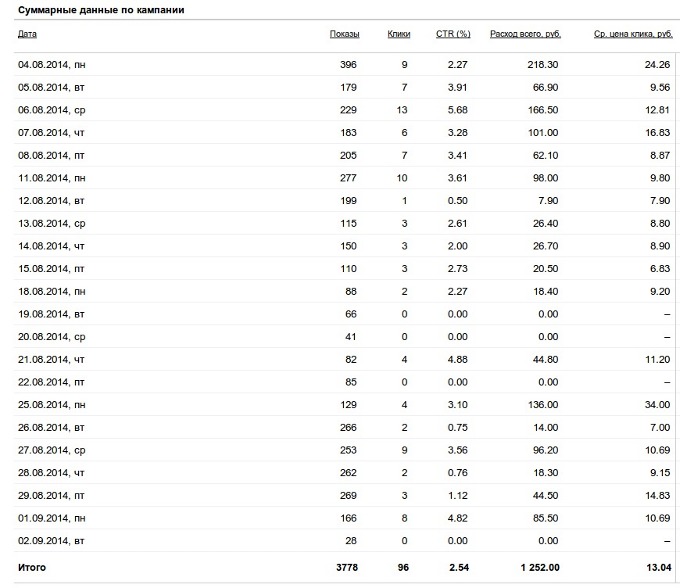Click the 25.08.2014, пн date cell
Image resolution: width=680 pixels, height=588 pixels.
52,405
